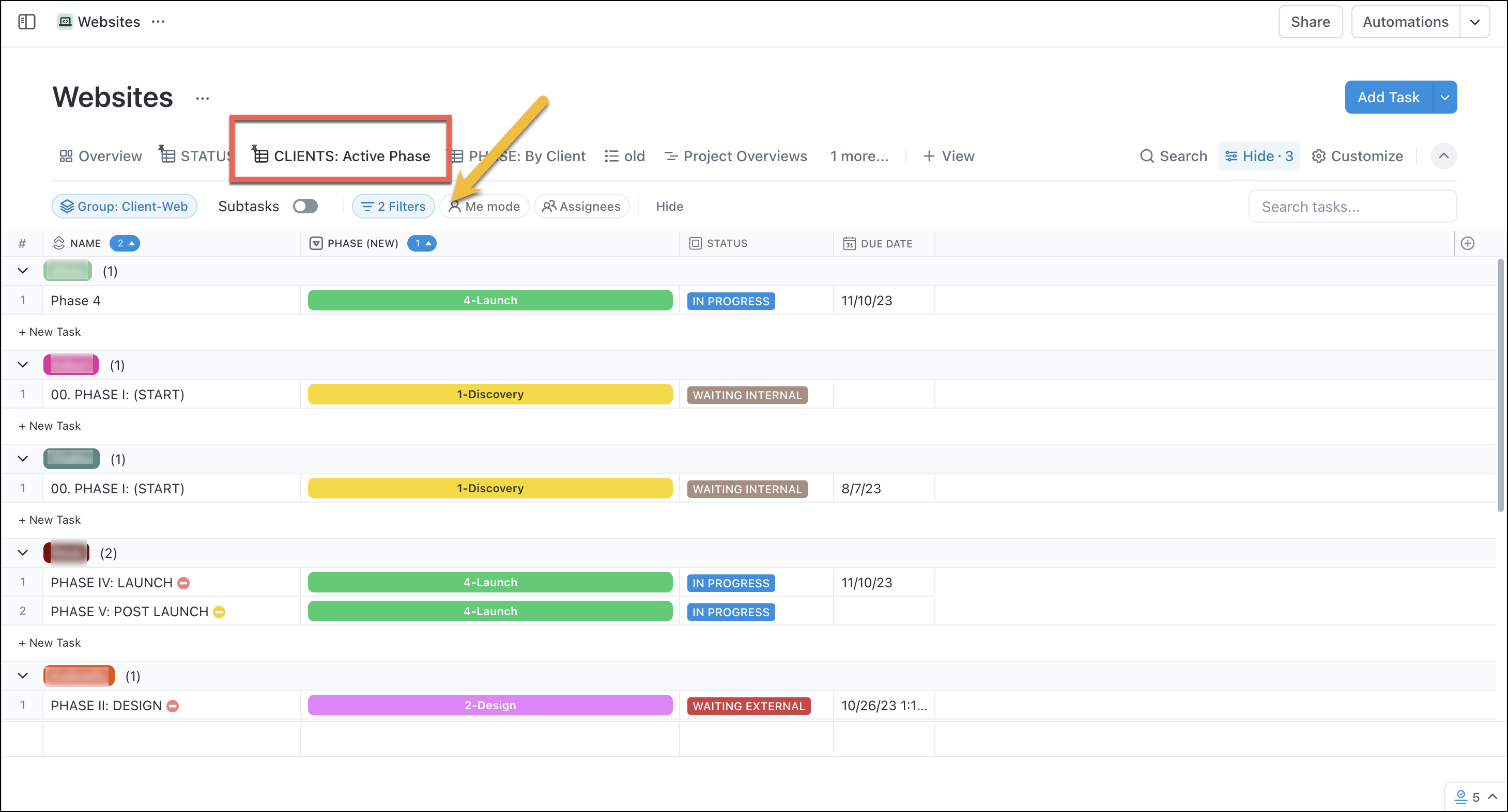Screen dimensions: 1508x812
Task: Open the 2 Filters button
Action: pyautogui.click(x=393, y=207)
